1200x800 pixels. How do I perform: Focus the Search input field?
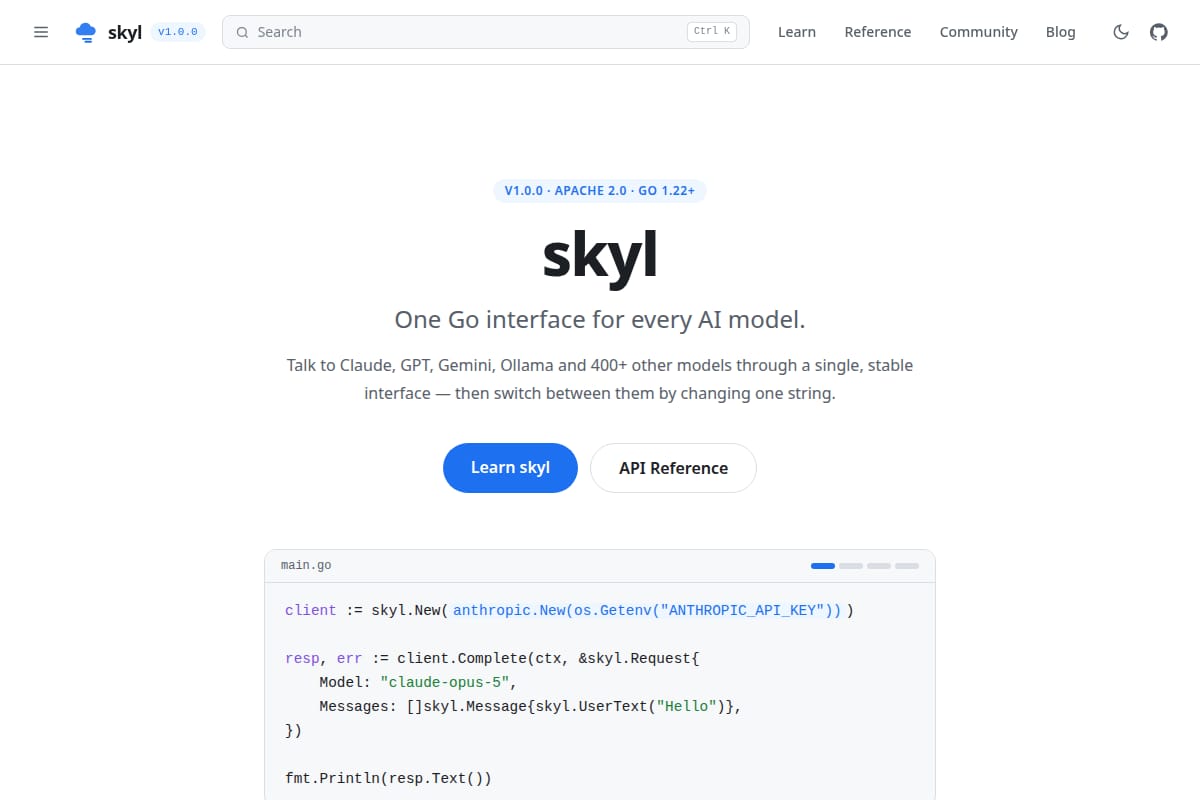[486, 32]
